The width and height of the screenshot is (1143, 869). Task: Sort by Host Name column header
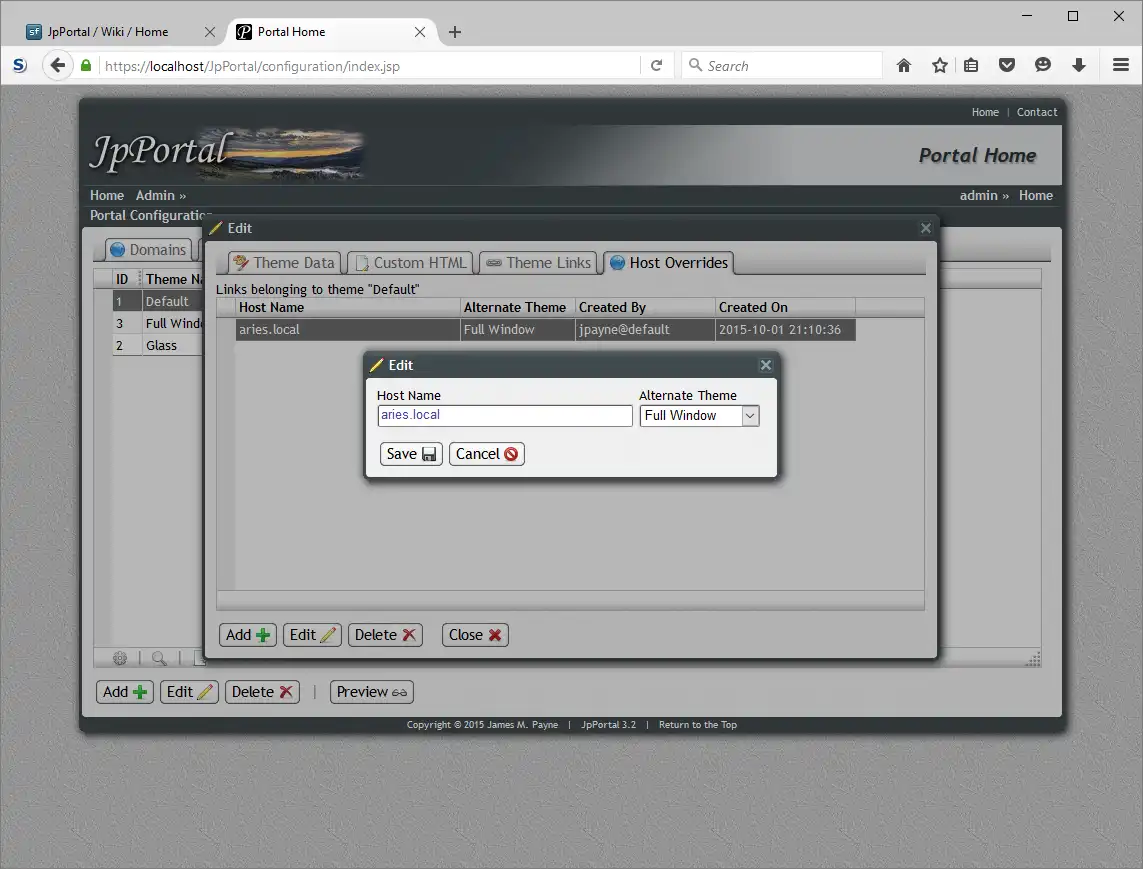pos(348,308)
